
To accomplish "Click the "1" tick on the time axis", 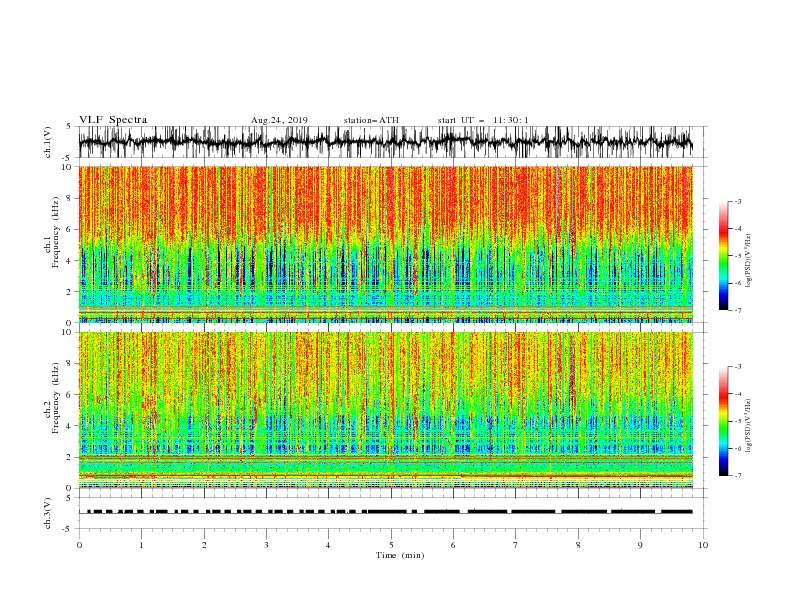I will pos(141,545).
